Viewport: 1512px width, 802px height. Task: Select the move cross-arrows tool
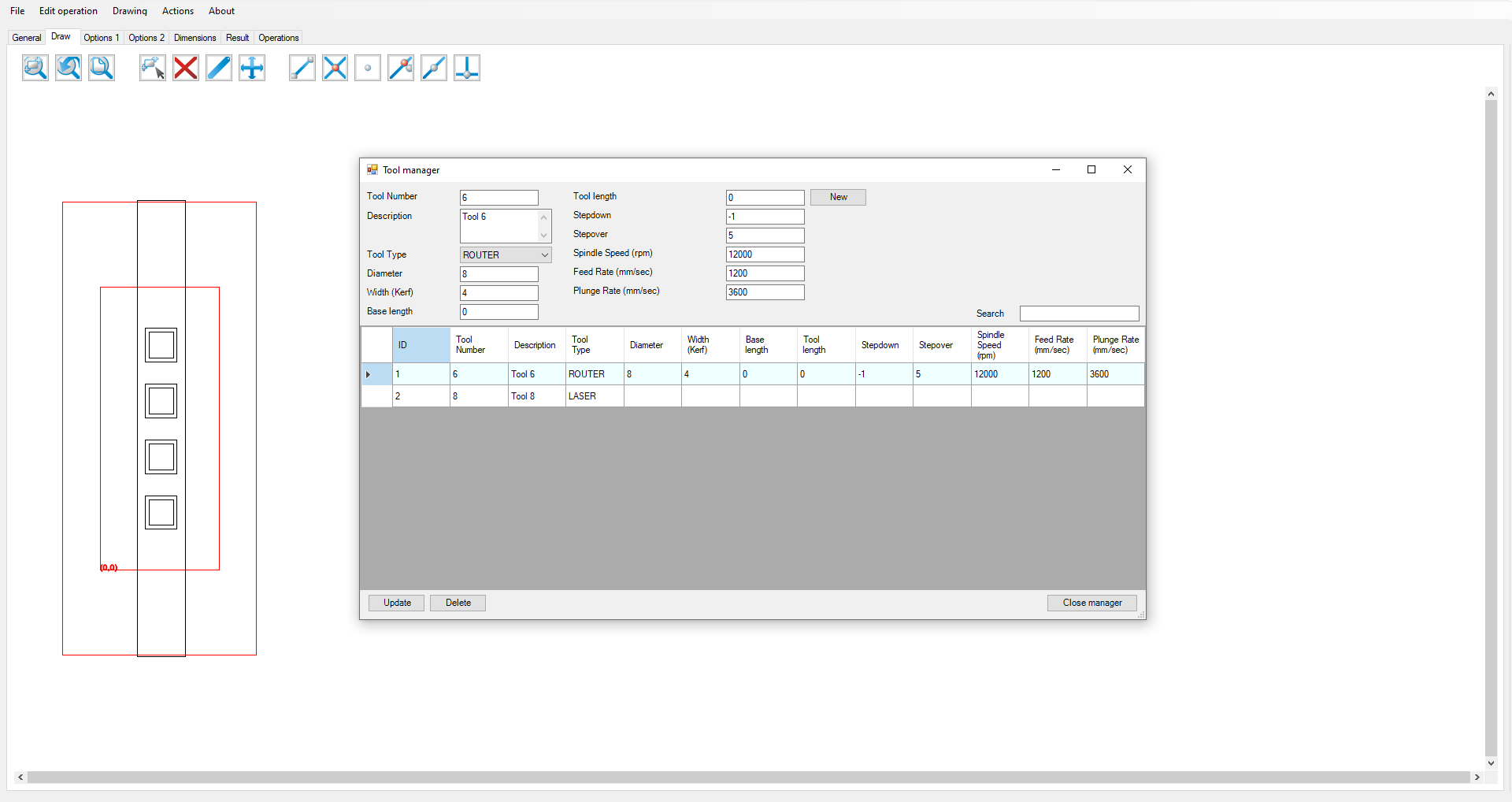pos(252,68)
